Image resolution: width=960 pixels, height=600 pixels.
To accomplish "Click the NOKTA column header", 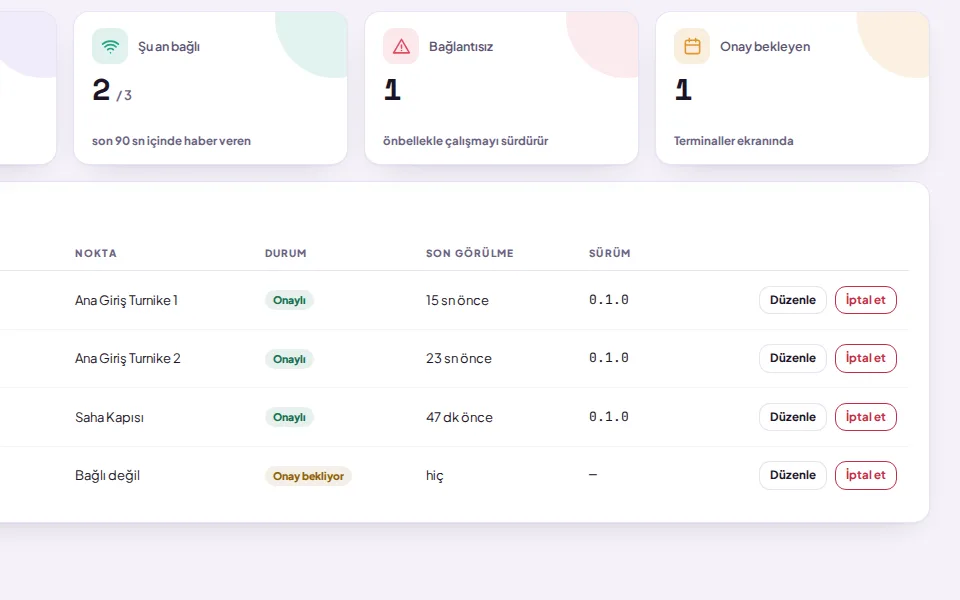I will click(96, 253).
